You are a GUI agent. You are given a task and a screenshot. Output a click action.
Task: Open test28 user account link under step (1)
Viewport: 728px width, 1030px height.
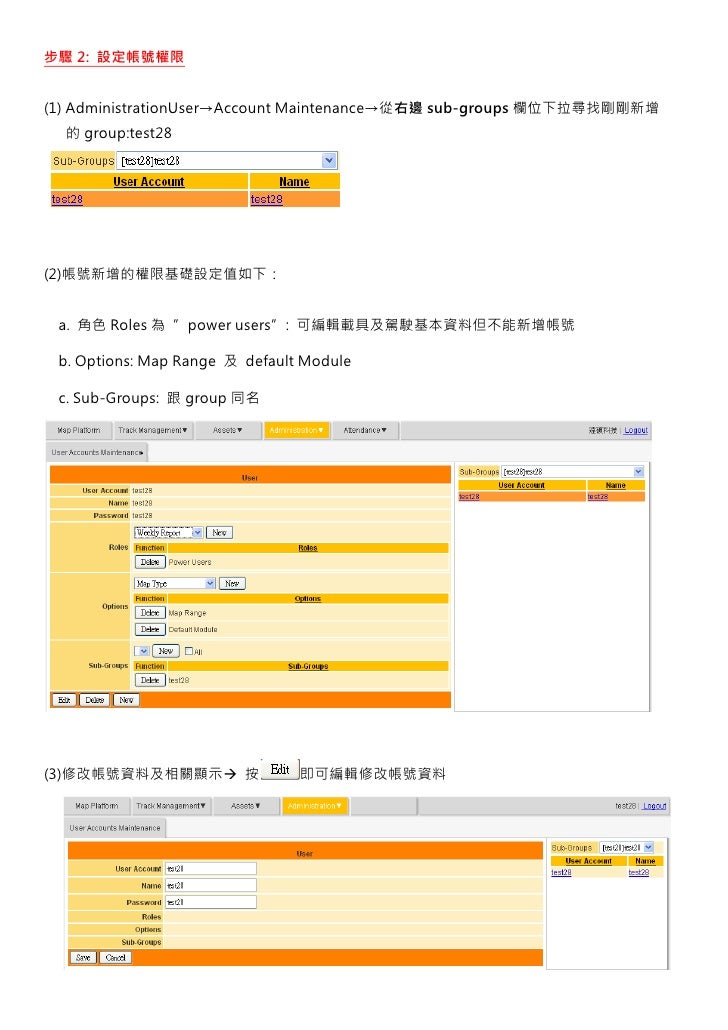pyautogui.click(x=67, y=199)
